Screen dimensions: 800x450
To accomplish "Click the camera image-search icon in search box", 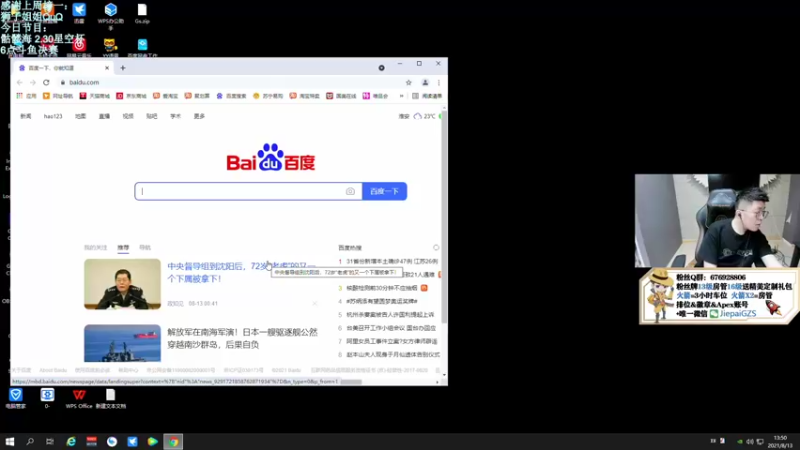I will [350, 191].
